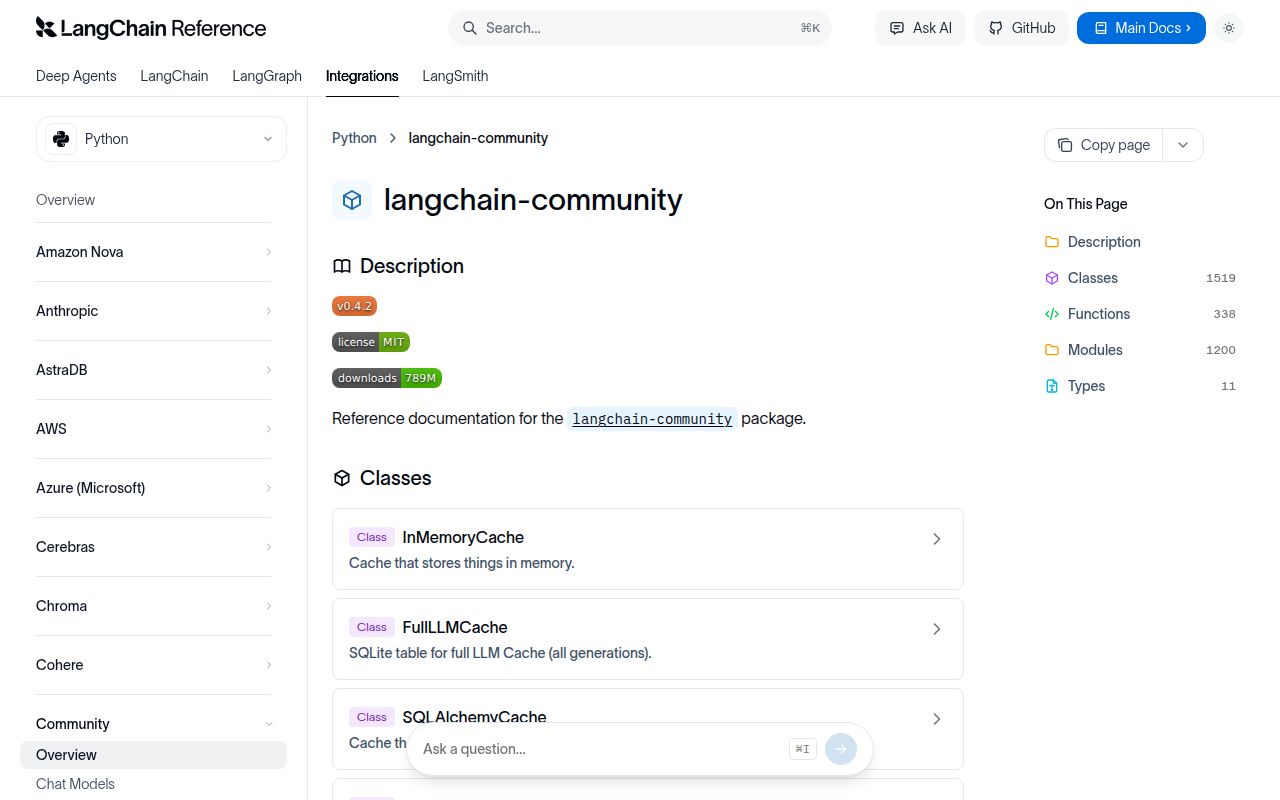
Task: Click the cube icon next to Classes heading
Action: (342, 478)
